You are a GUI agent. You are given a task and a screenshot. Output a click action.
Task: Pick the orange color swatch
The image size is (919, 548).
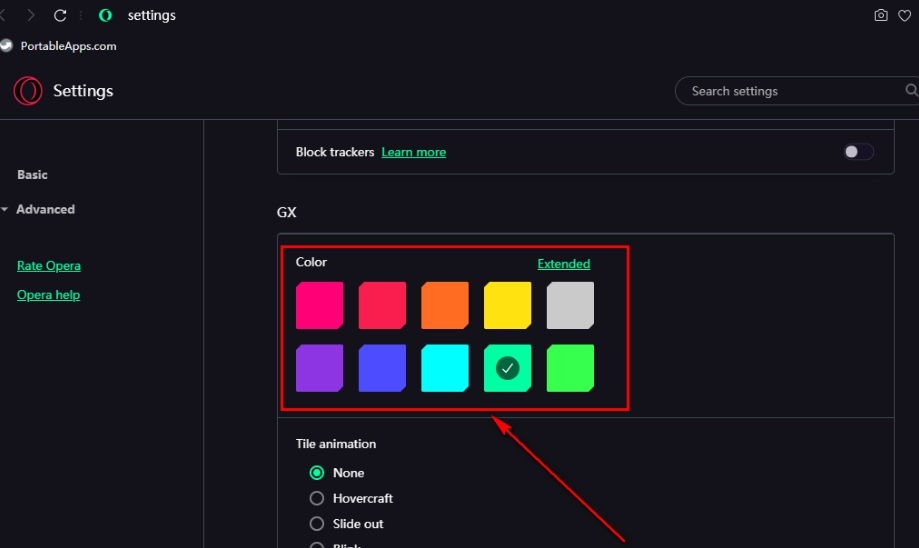[445, 305]
